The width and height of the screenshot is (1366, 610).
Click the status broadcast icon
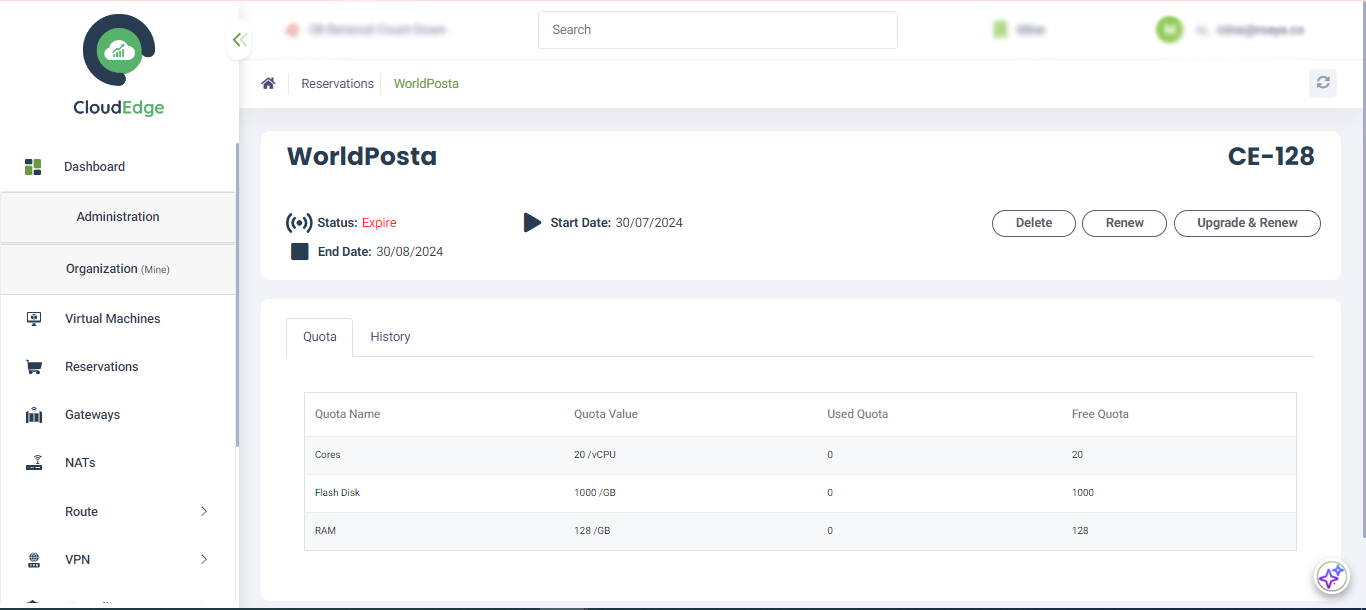pos(299,223)
